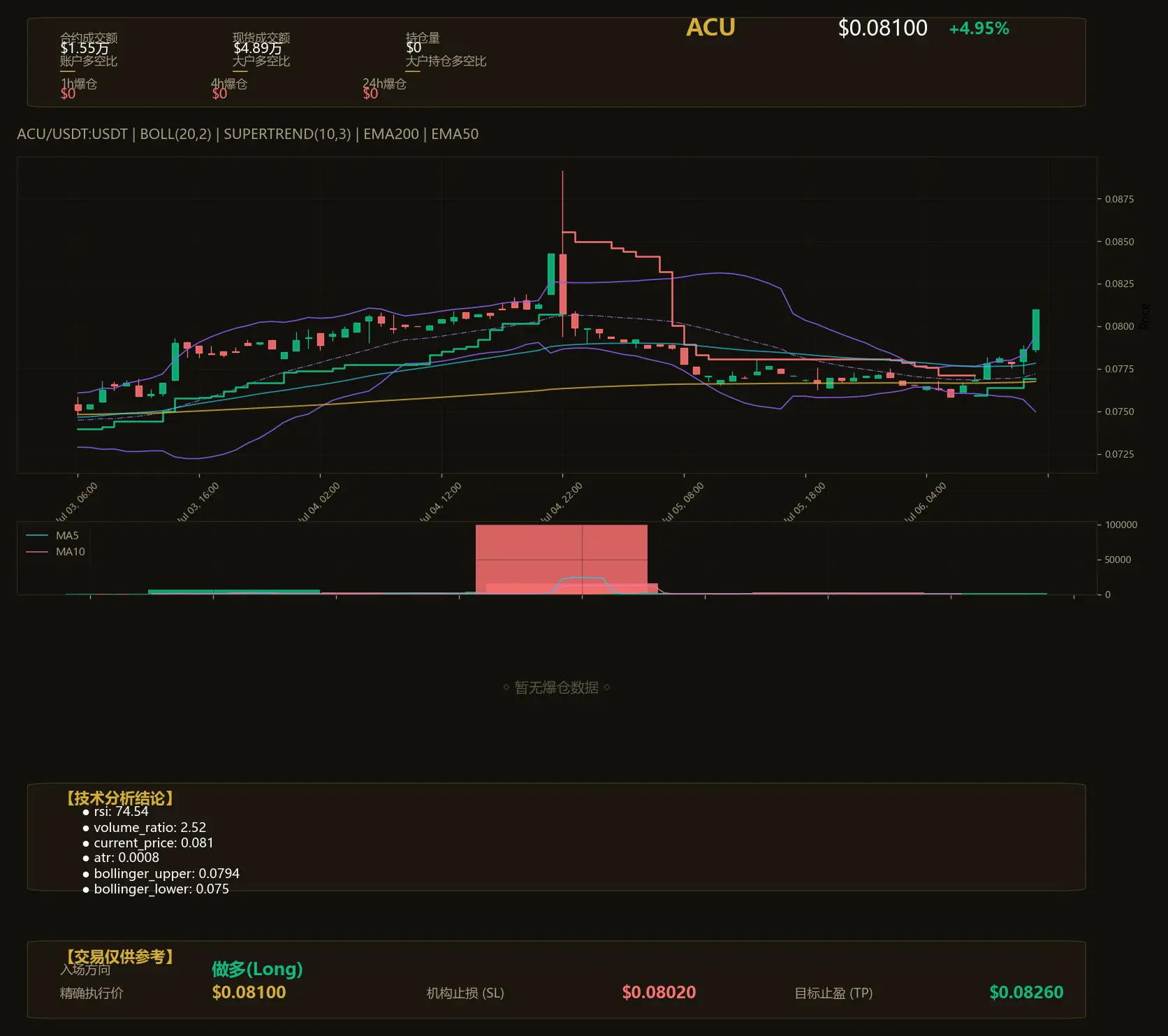1168x1036 pixels.
Task: Click the Jul 03, 16:00 time axis label
Action: 198,502
